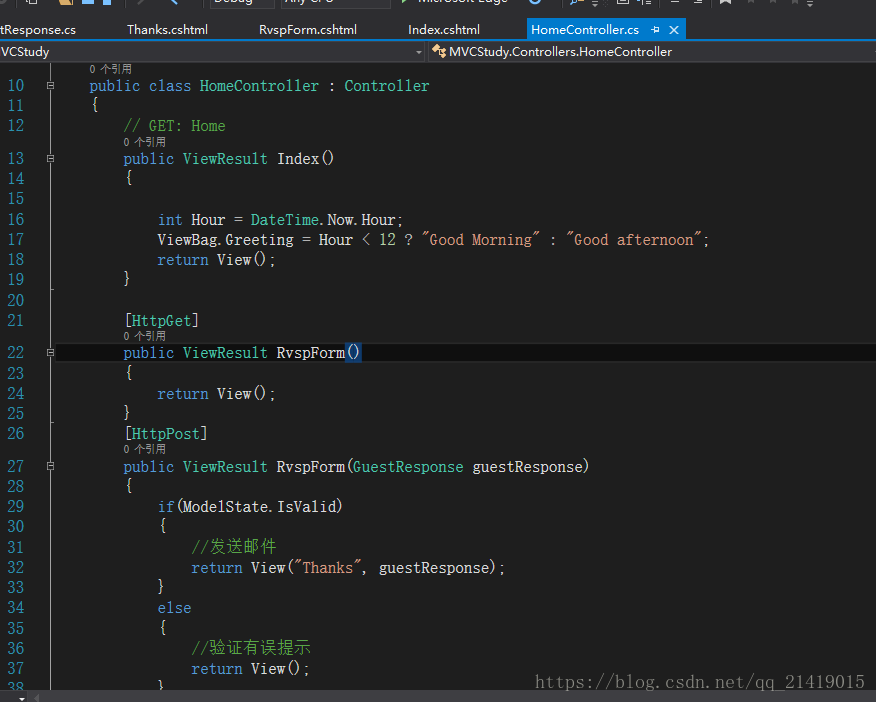Viewport: 876px width, 702px height.
Task: Open the tab ending in tResponse.cs
Action: click(x=37, y=30)
